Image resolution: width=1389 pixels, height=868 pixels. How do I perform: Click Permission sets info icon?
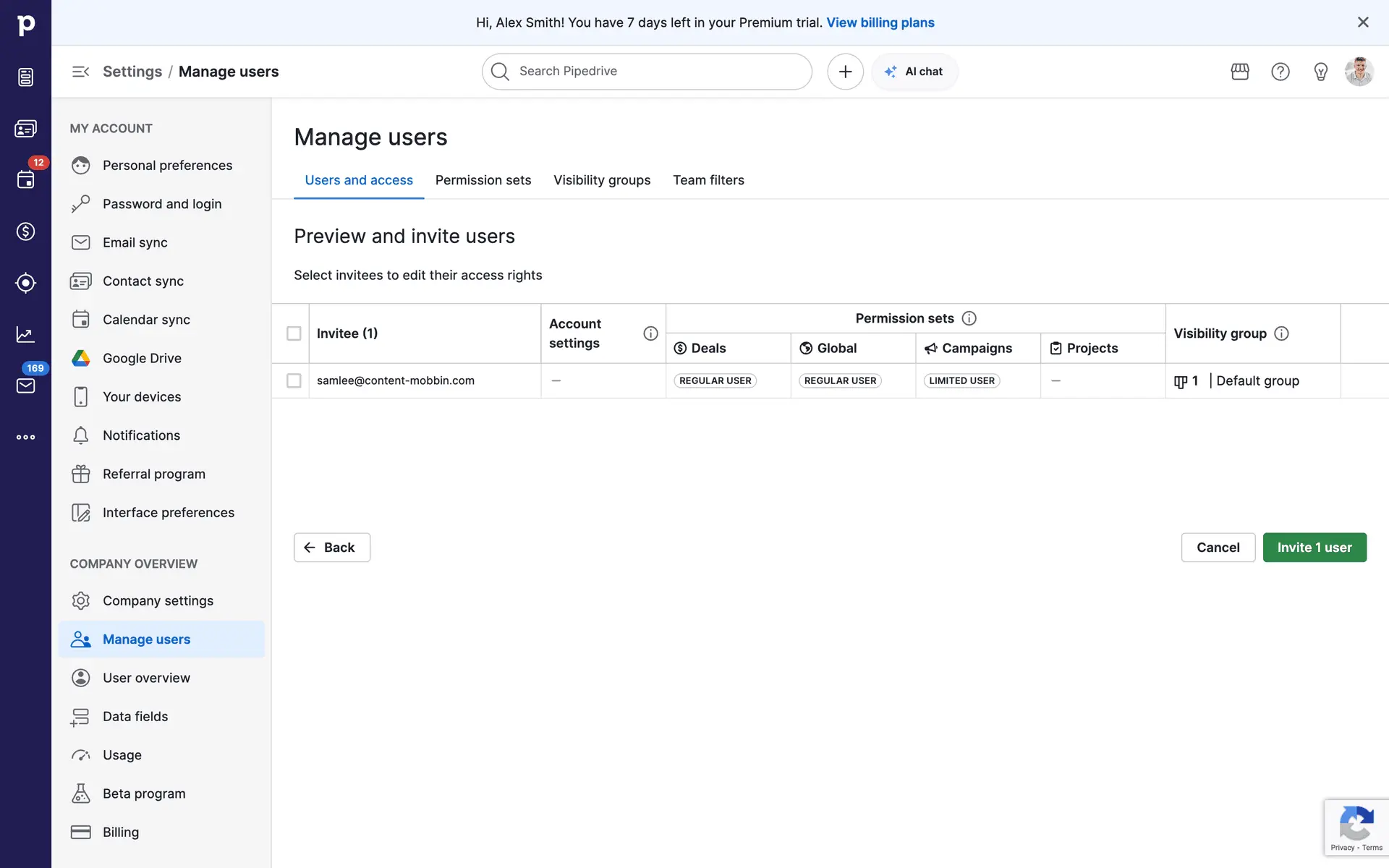pyautogui.click(x=969, y=318)
